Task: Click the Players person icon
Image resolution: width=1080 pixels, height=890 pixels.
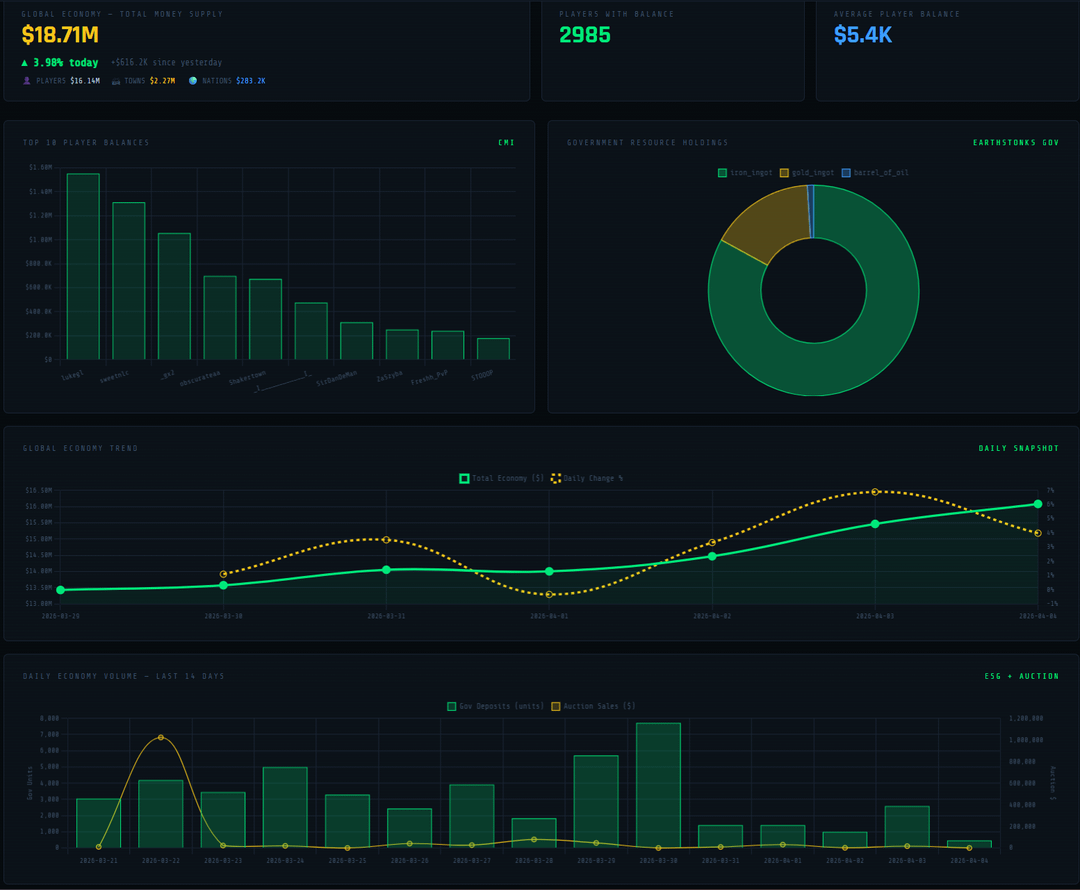Action: click(26, 81)
